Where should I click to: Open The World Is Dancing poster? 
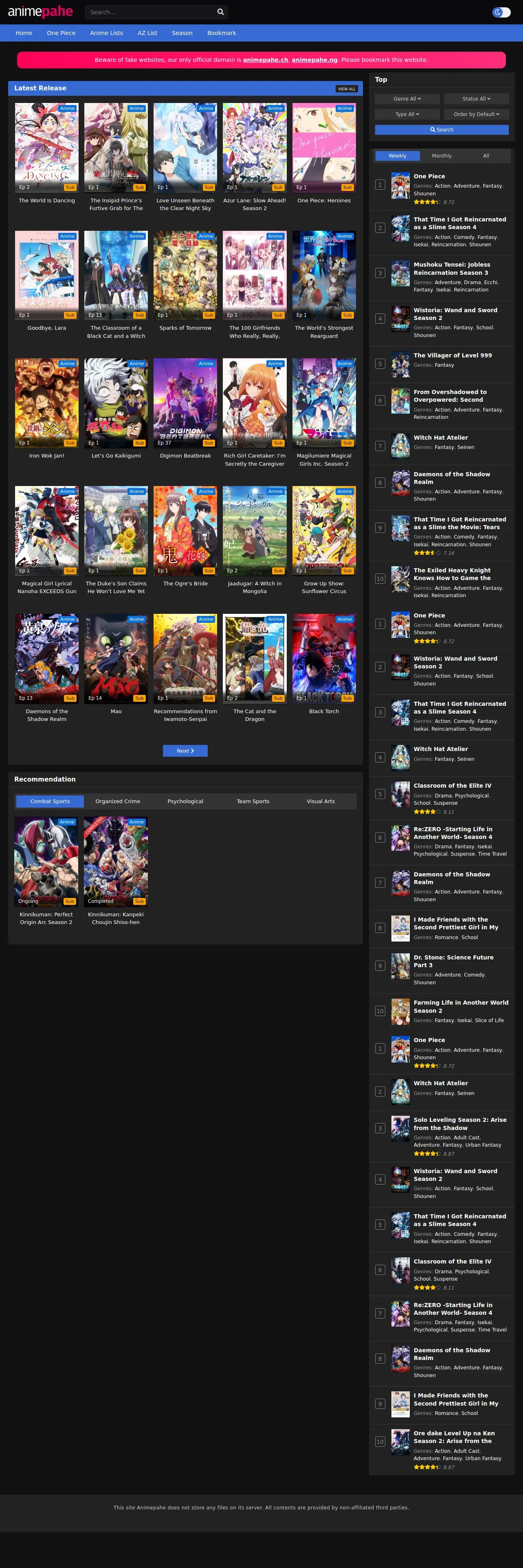click(47, 148)
